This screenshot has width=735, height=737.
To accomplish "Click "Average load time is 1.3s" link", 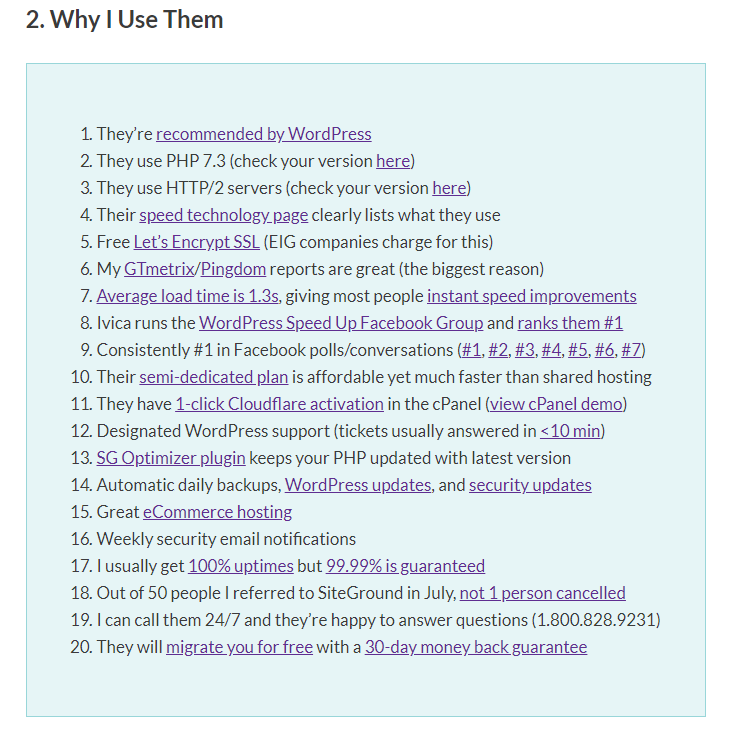I will 187,296.
